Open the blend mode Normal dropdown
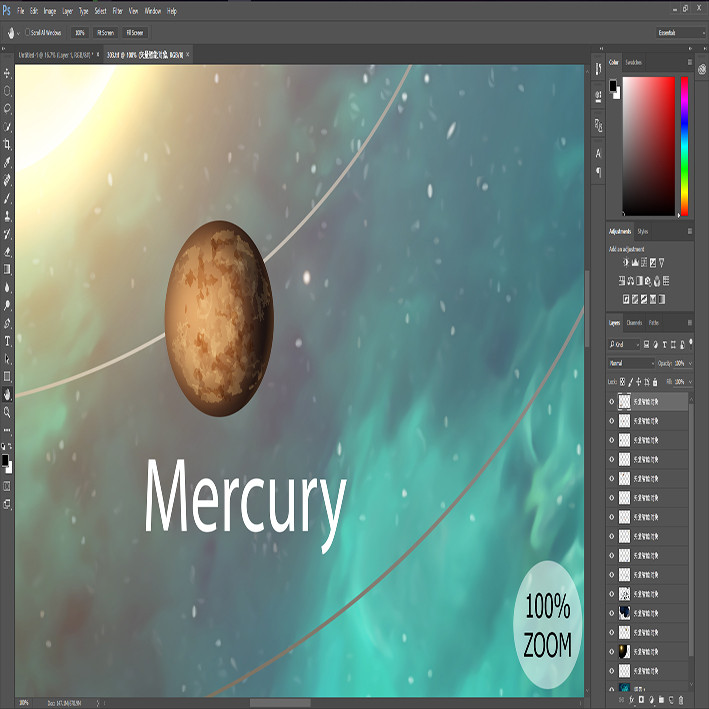The image size is (709, 709). click(631, 363)
